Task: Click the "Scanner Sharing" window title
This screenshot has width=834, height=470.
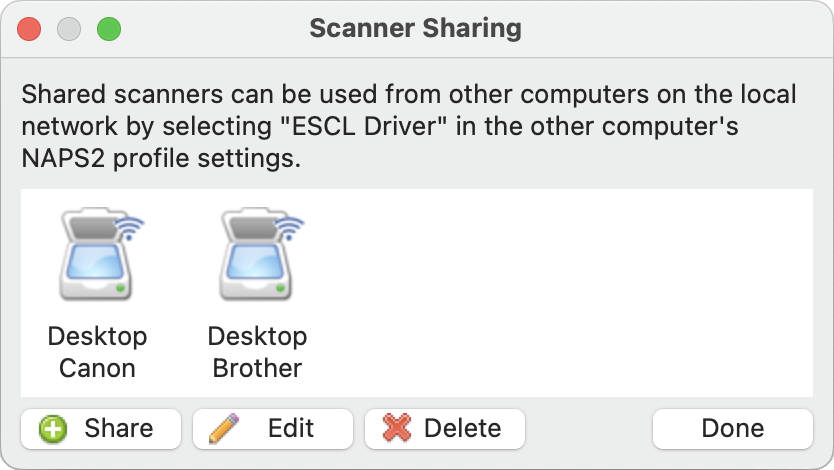Action: pyautogui.click(x=415, y=28)
